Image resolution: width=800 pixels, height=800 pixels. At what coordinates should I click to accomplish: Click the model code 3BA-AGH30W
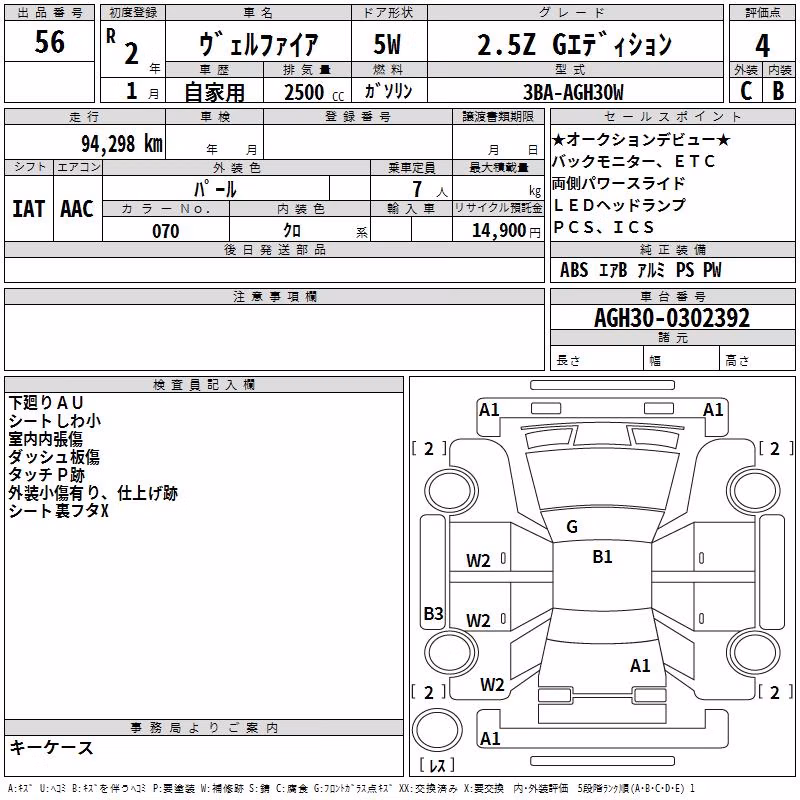click(x=573, y=92)
